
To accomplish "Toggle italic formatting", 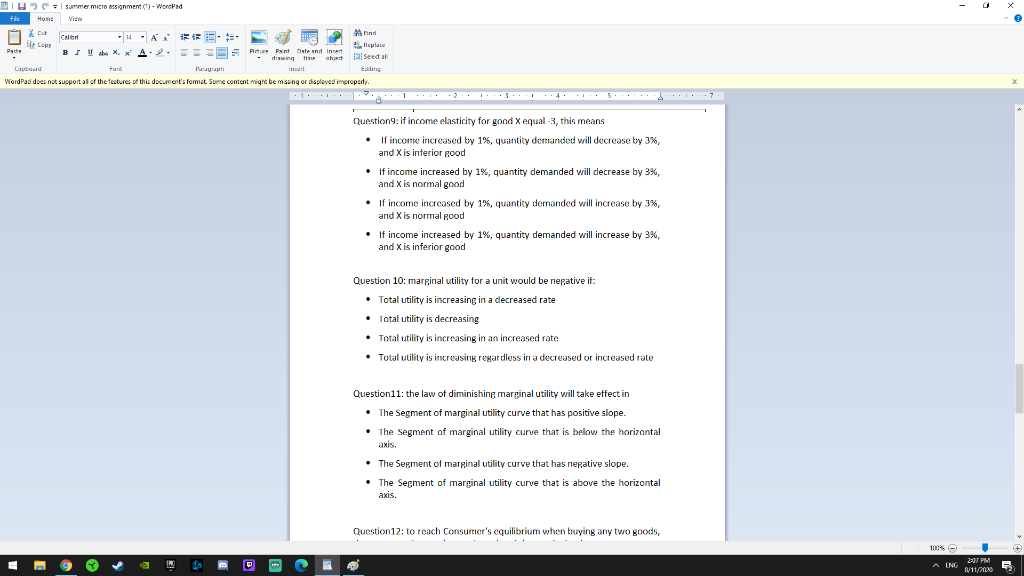I will pyautogui.click(x=77, y=50).
